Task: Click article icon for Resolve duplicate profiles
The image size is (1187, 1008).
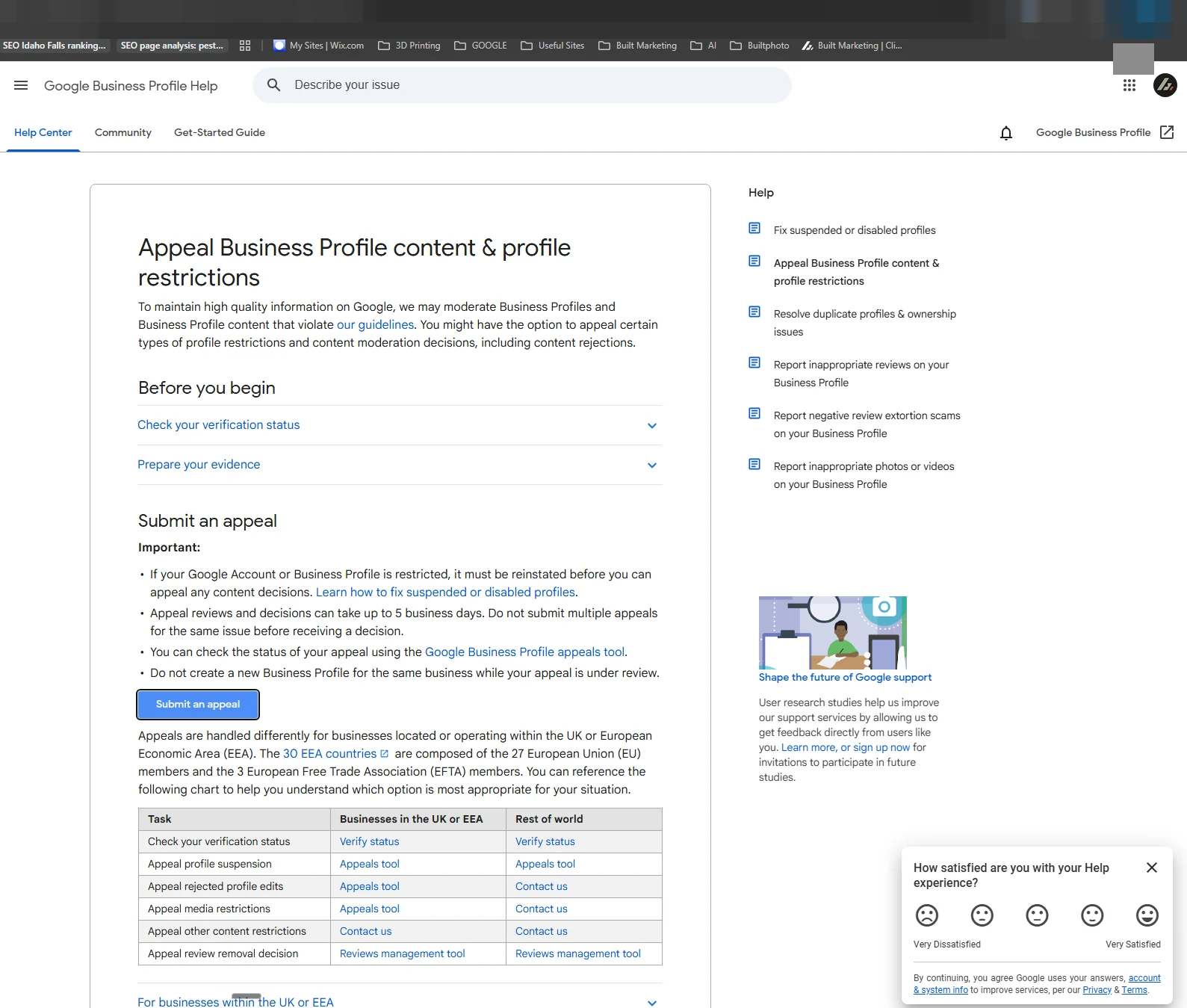Action: coord(754,312)
